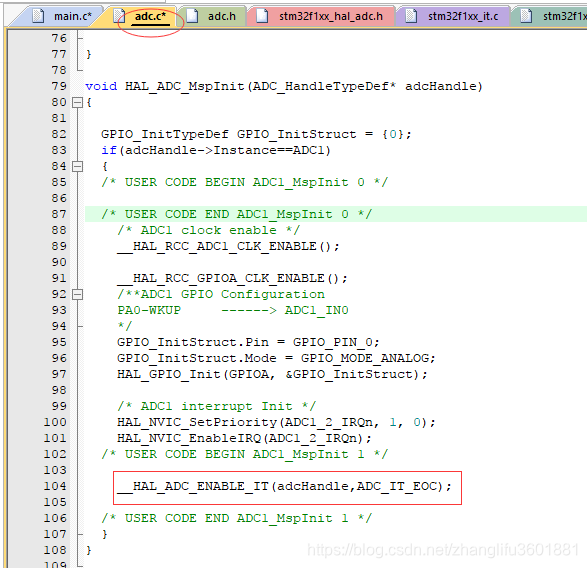
Task: Click the file icon on stm32f1xx_it.c tab
Action: [x=411, y=16]
